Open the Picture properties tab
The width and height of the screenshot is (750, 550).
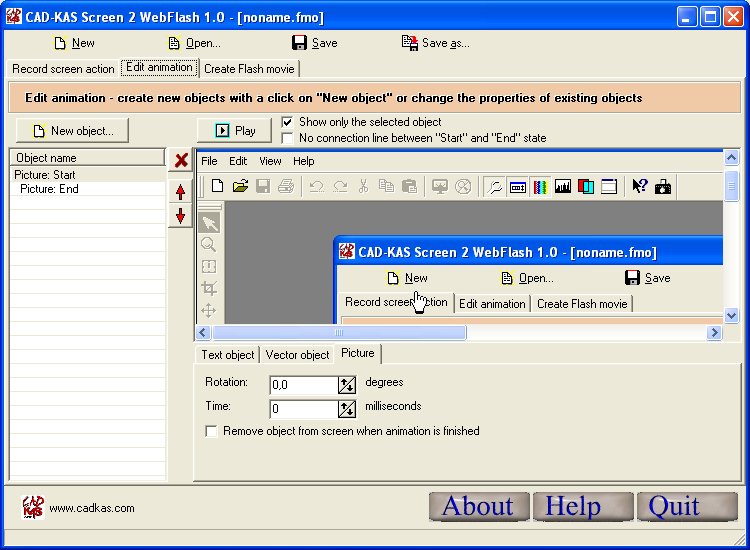click(358, 353)
